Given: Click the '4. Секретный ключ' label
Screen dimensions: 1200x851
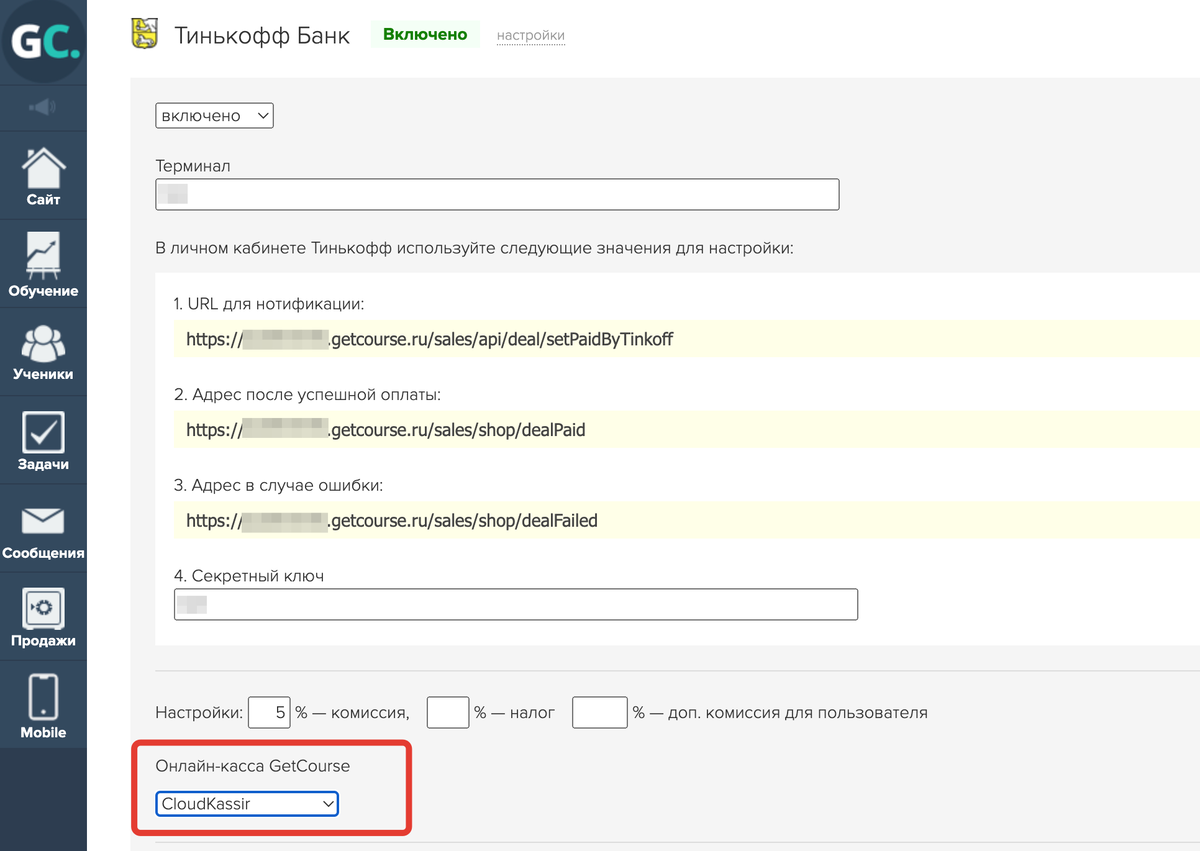Looking at the screenshot, I should 249,576.
